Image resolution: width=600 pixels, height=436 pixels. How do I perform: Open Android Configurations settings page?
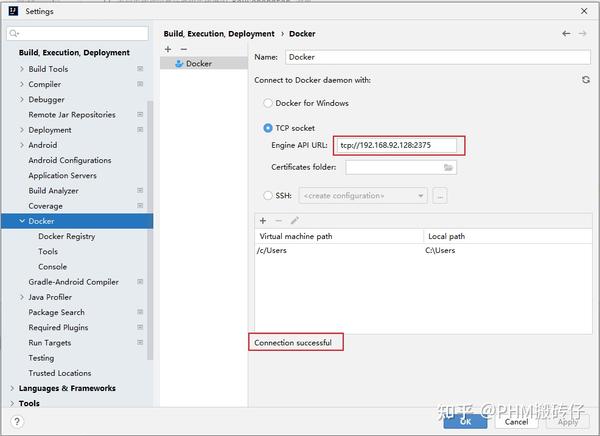click(70, 160)
